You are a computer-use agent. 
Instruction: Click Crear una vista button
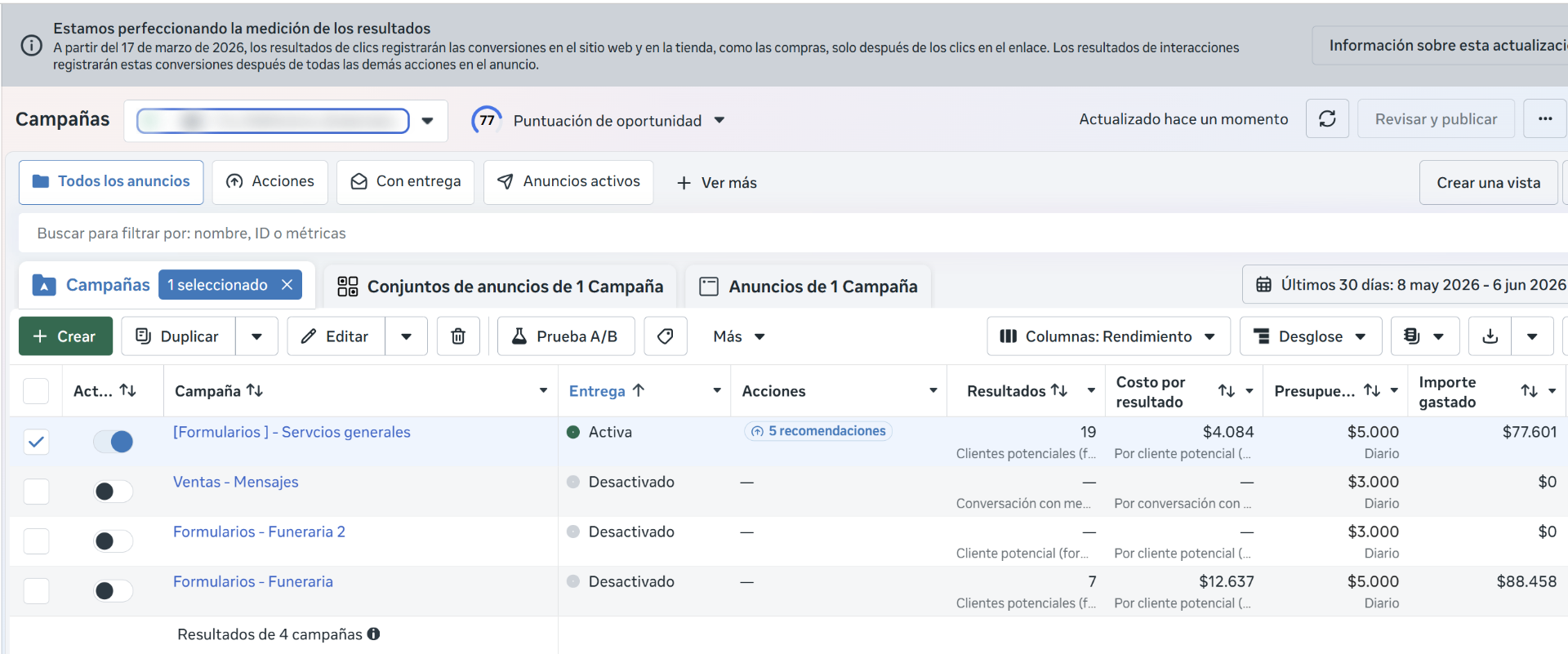pyautogui.click(x=1489, y=183)
